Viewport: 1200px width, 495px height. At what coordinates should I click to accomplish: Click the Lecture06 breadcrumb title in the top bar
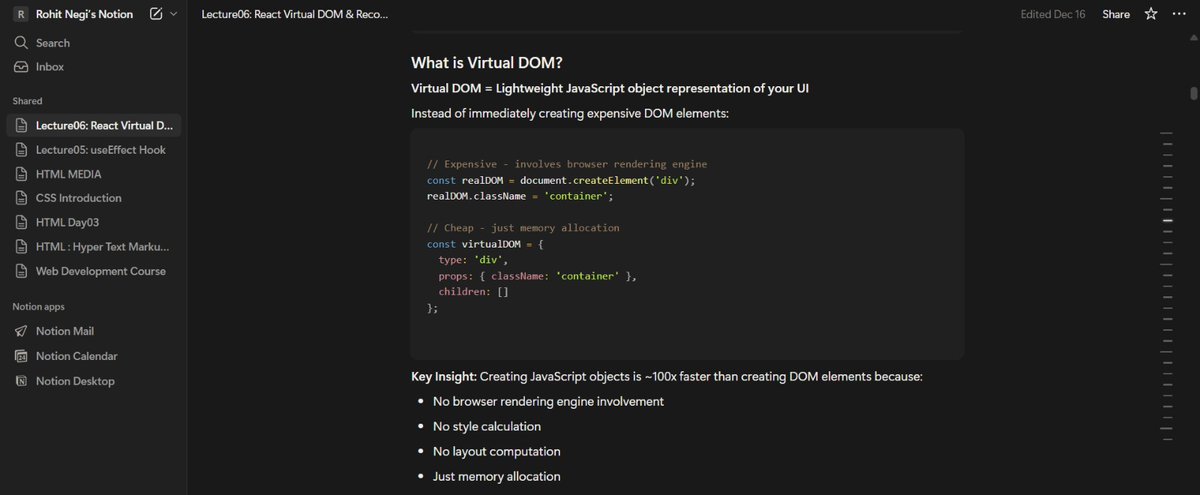tap(295, 15)
